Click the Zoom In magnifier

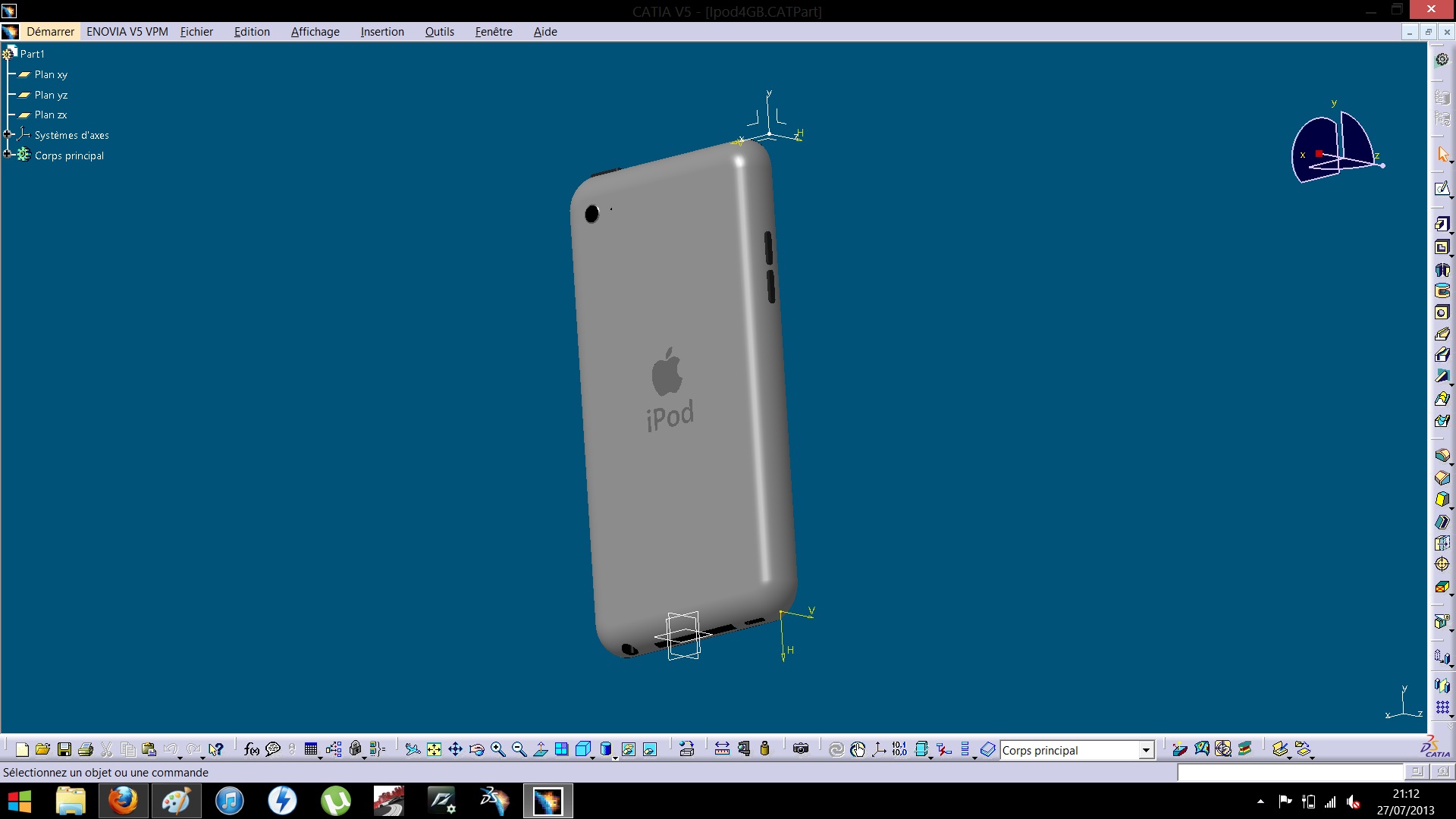[498, 750]
